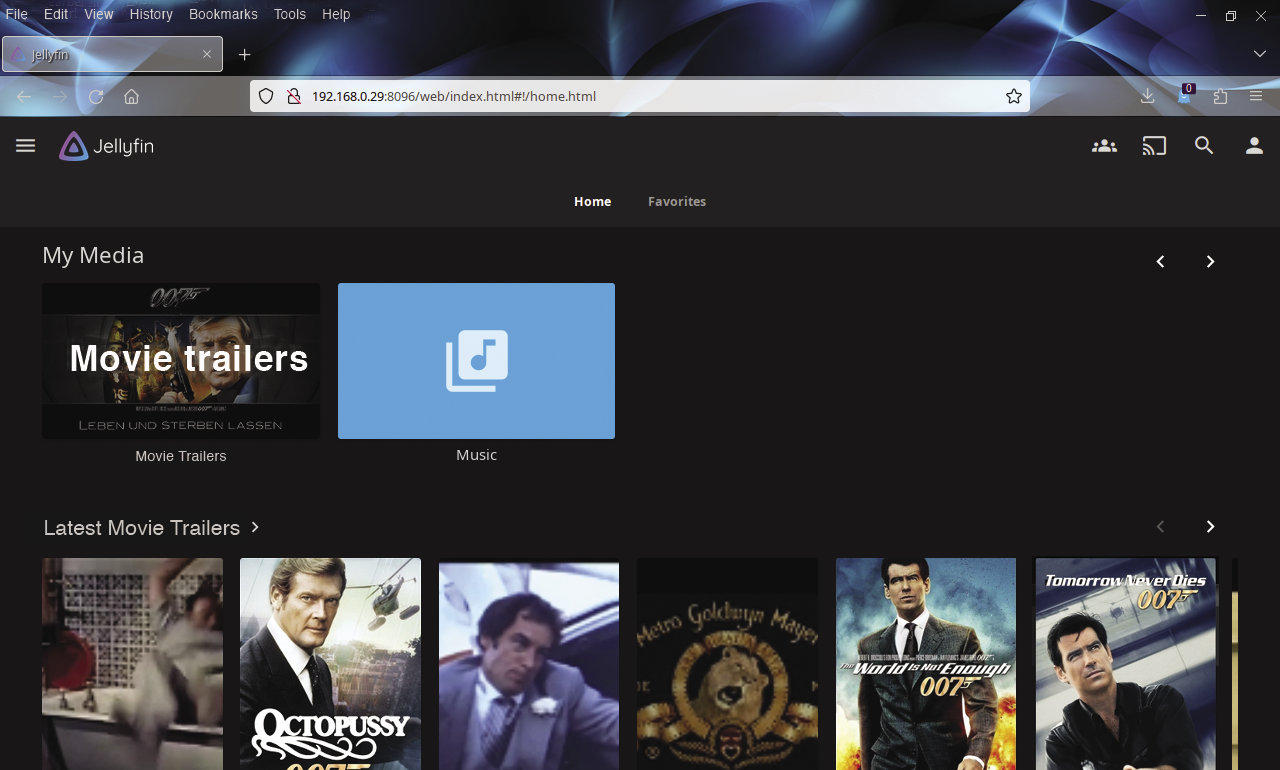Open the Tools menu
The height and width of the screenshot is (770, 1280).
pyautogui.click(x=290, y=14)
